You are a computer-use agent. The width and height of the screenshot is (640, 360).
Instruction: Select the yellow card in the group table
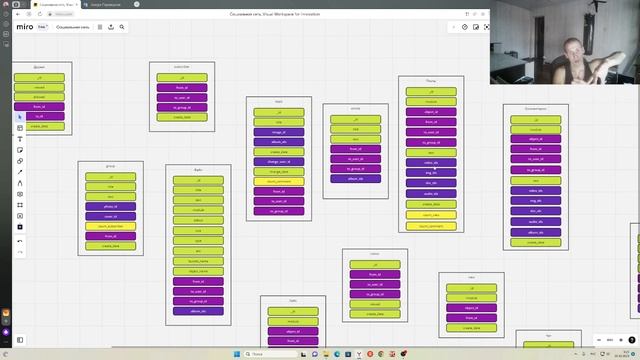(x=111, y=226)
